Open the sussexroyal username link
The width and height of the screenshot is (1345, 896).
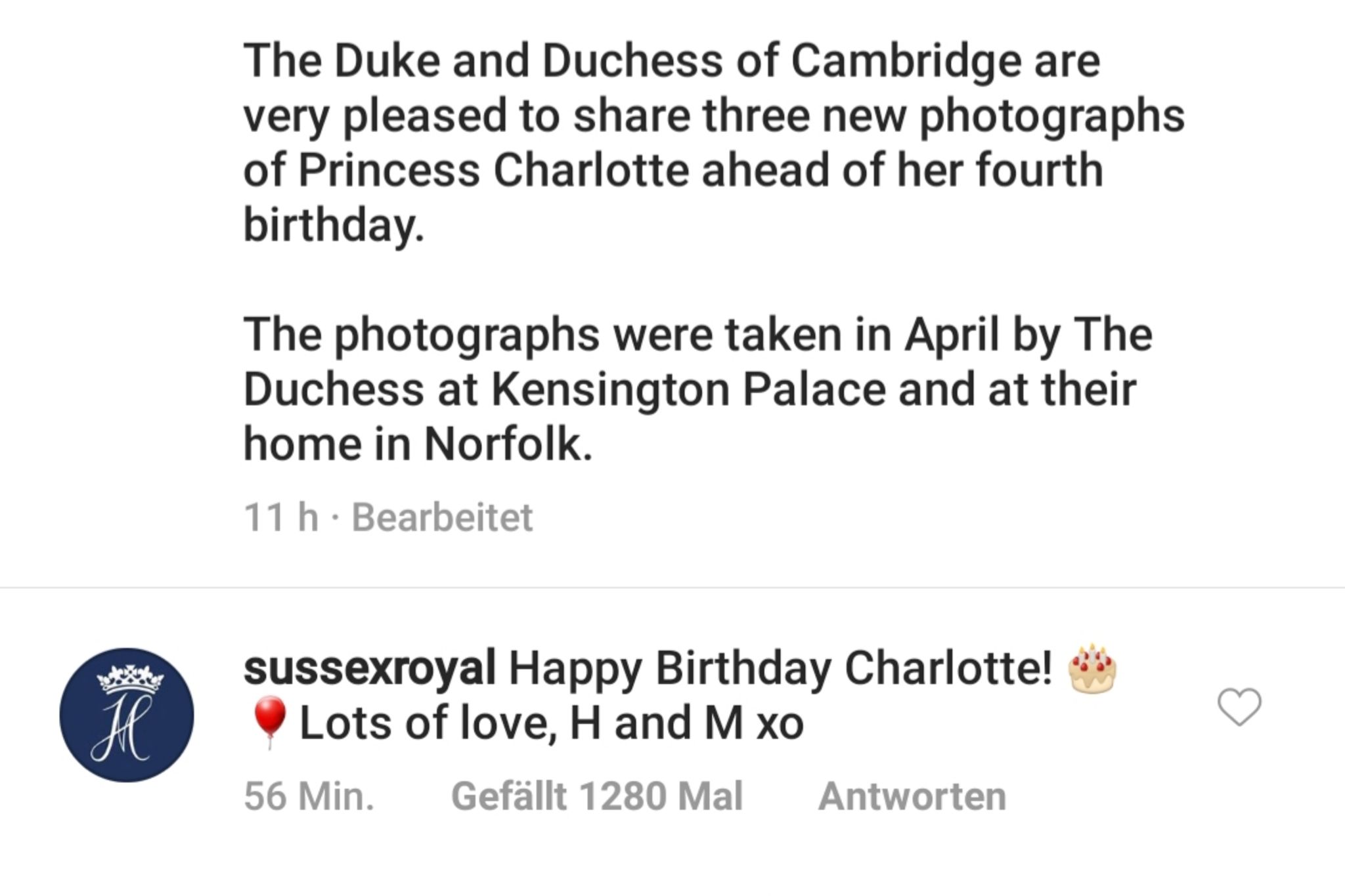click(x=369, y=669)
